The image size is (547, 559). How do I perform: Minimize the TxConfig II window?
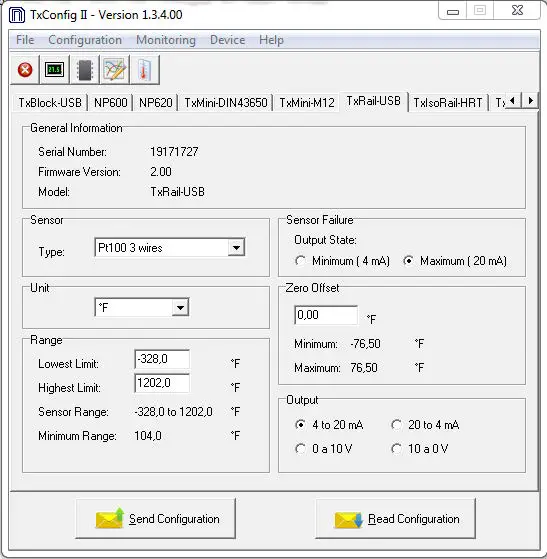coord(453,11)
